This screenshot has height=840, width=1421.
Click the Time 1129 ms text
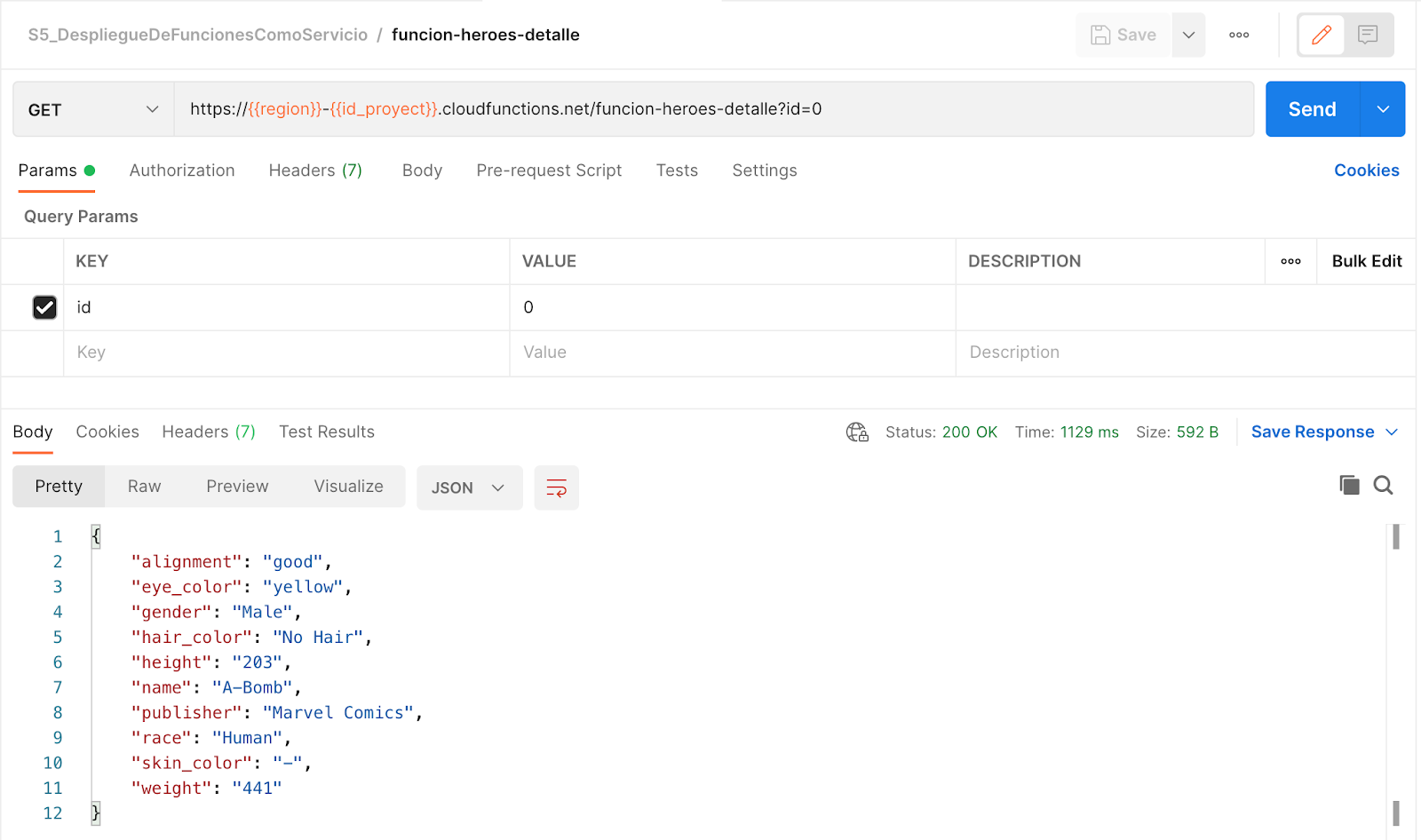click(x=1067, y=432)
